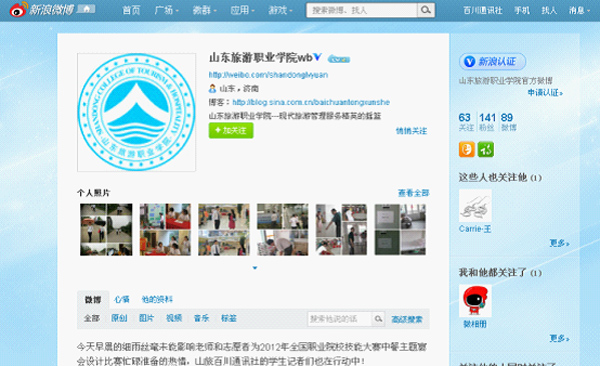The width and height of the screenshot is (600, 366).
Task: Open sixth personal photo thumbnail
Action: coord(400,229)
